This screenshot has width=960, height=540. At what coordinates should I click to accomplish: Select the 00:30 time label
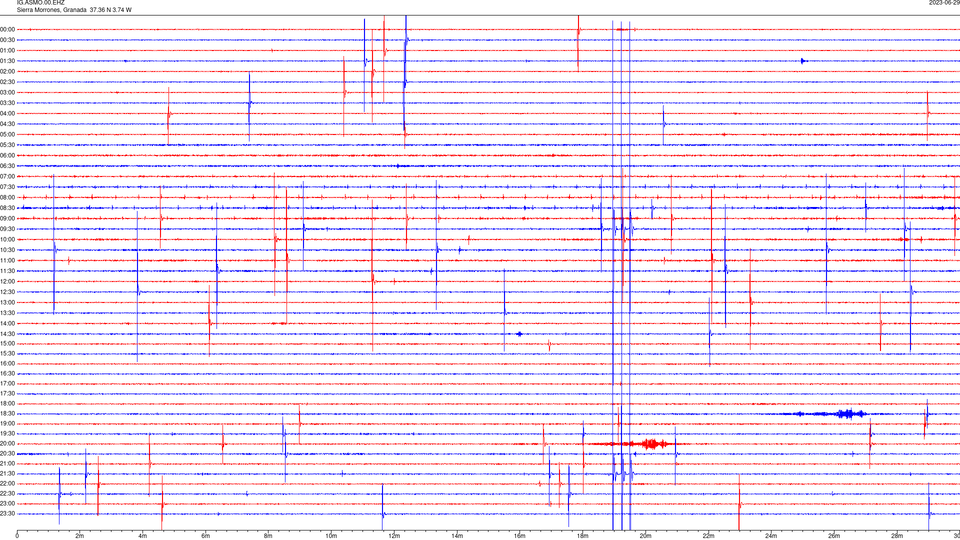[7, 40]
